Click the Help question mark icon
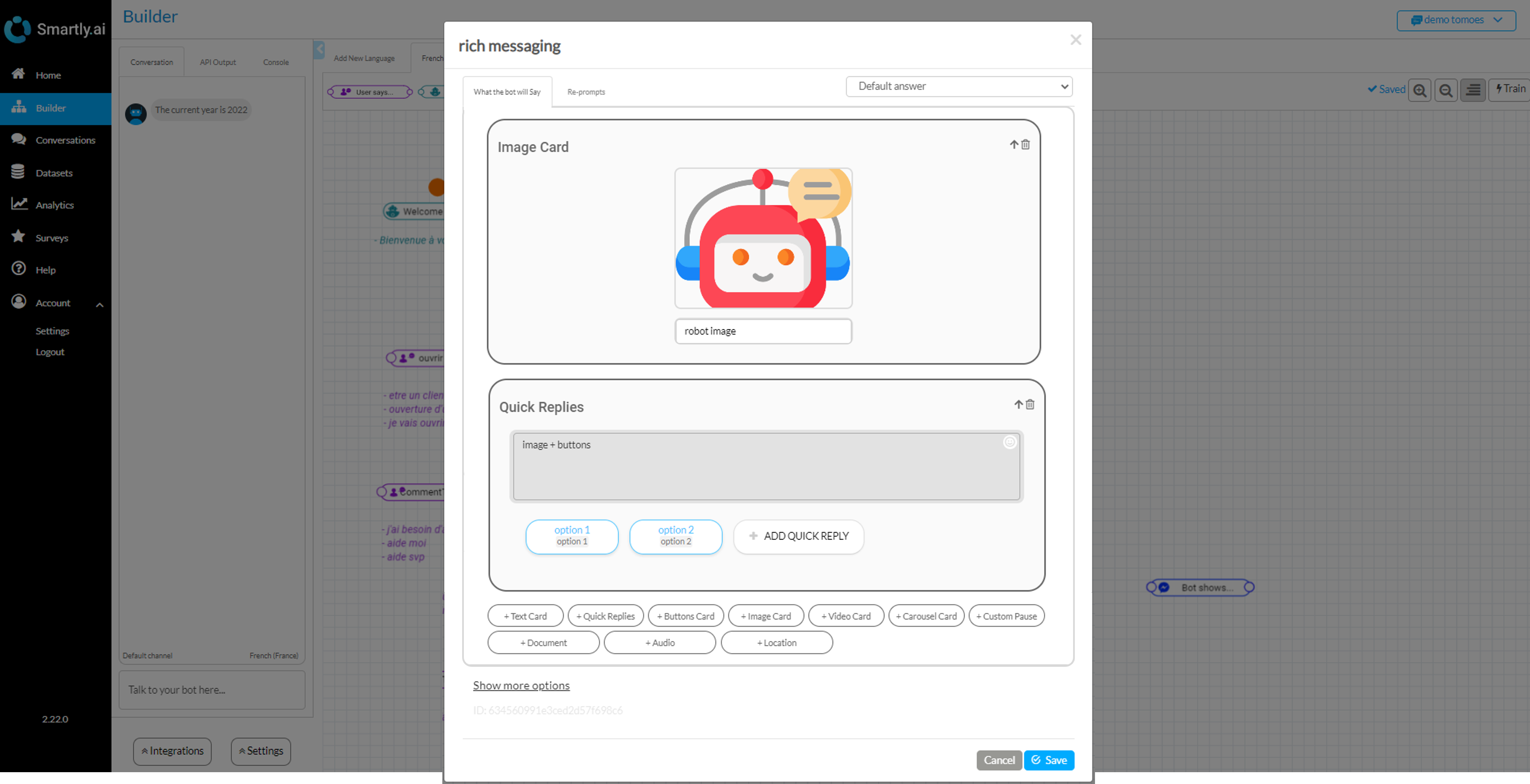The height and width of the screenshot is (784, 1530). (18, 269)
